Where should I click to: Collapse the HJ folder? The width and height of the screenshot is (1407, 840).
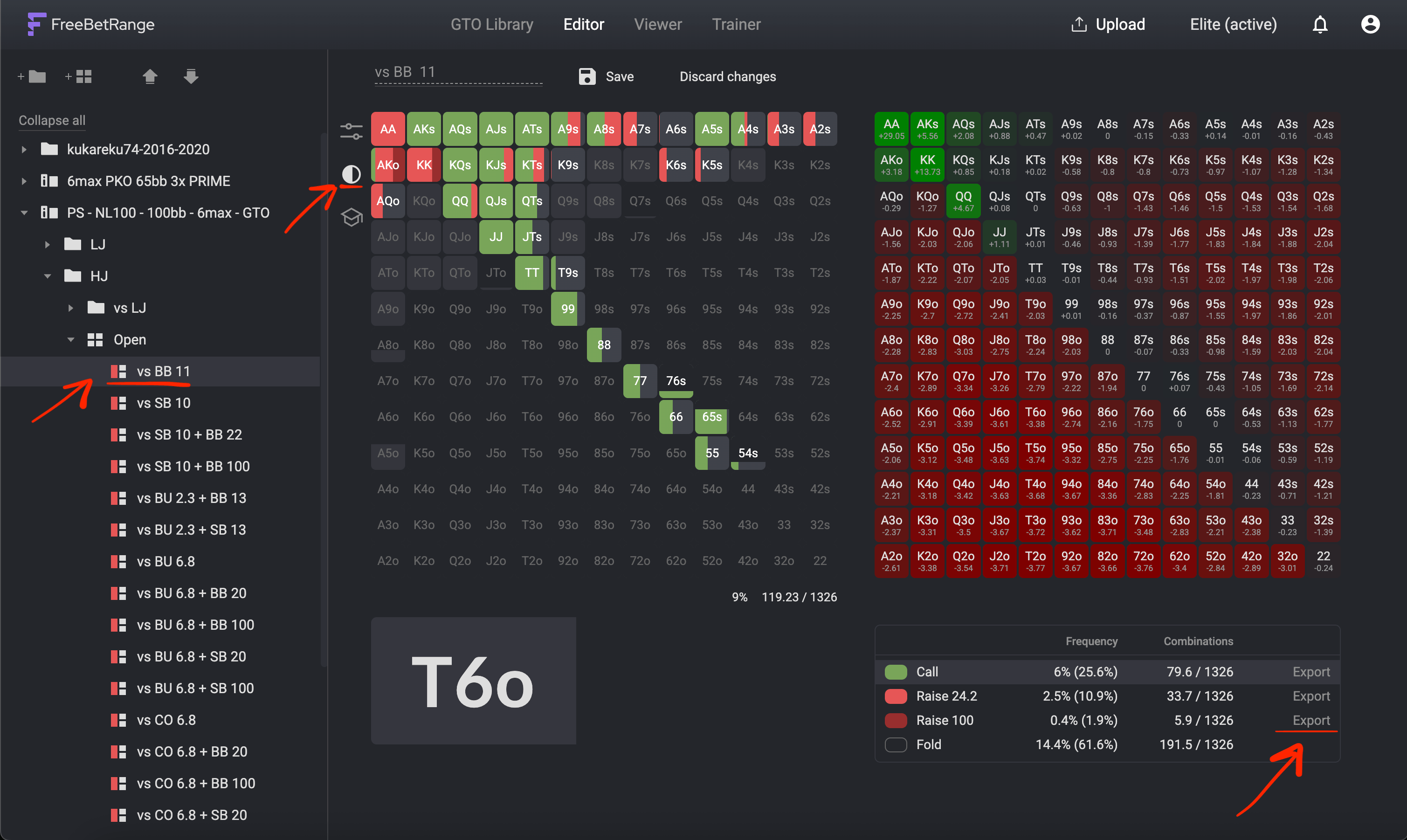click(x=48, y=276)
